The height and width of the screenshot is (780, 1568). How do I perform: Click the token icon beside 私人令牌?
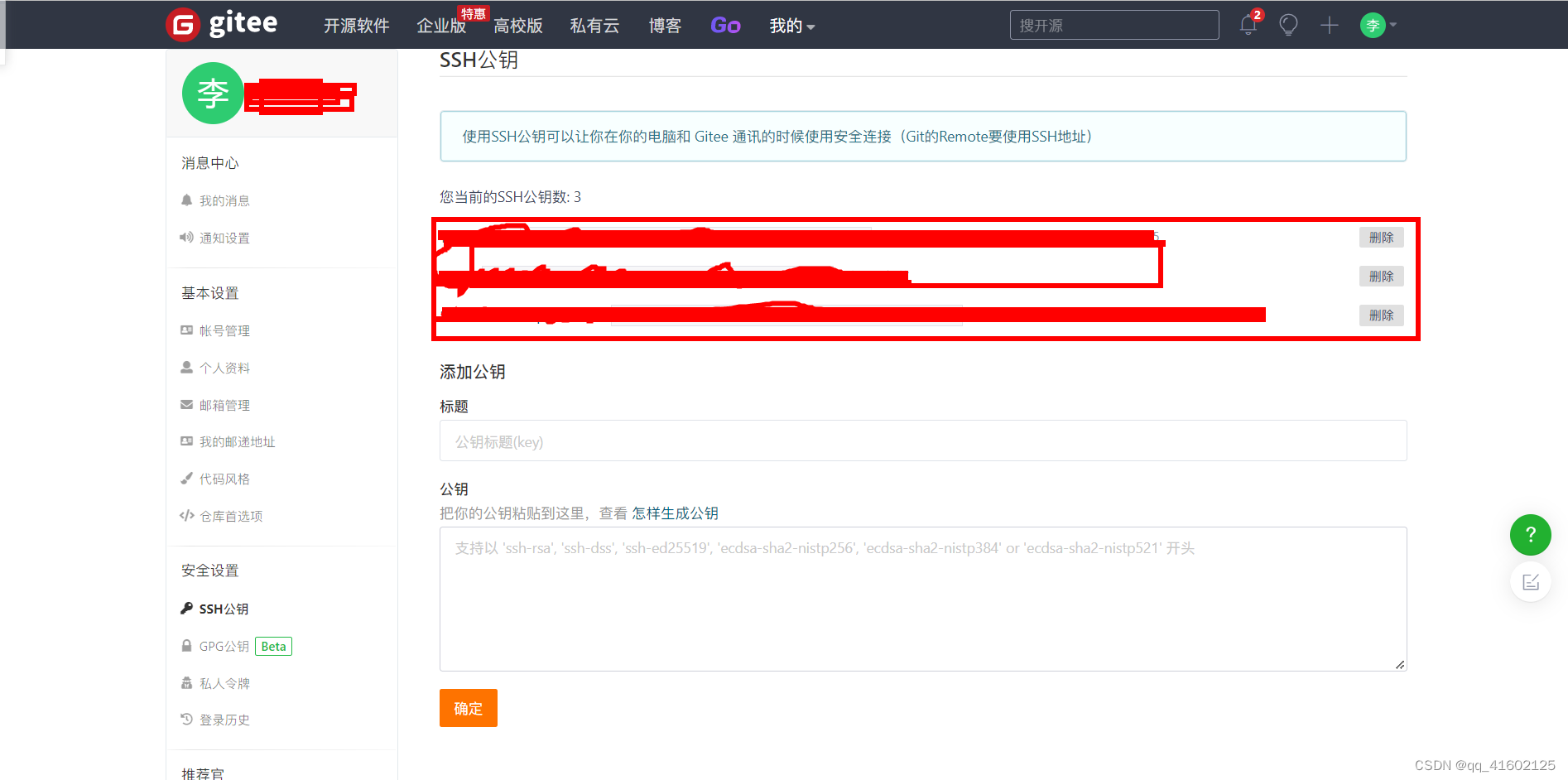coord(186,682)
